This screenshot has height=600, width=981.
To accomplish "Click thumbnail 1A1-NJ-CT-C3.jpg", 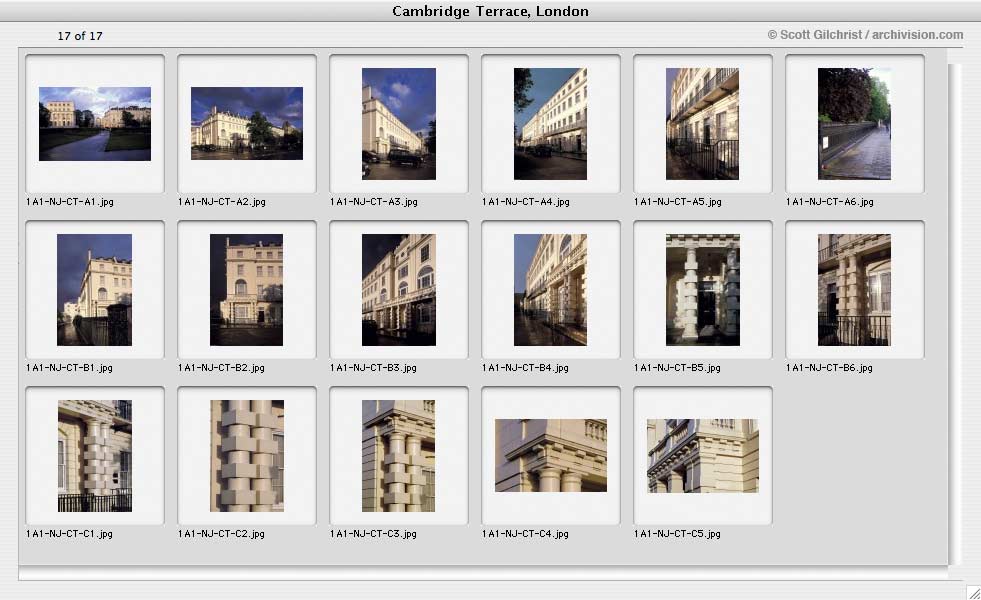I will pos(399,455).
